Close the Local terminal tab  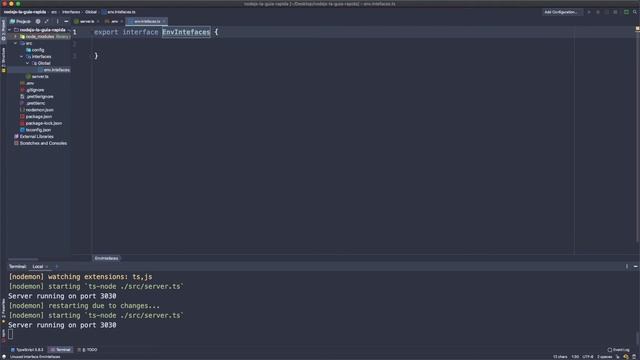coord(47,267)
